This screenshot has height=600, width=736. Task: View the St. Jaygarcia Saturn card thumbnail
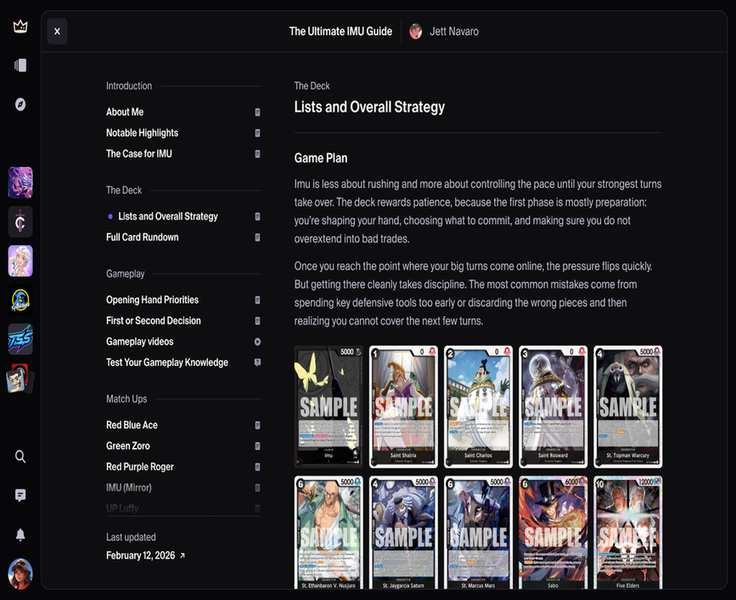(x=403, y=532)
